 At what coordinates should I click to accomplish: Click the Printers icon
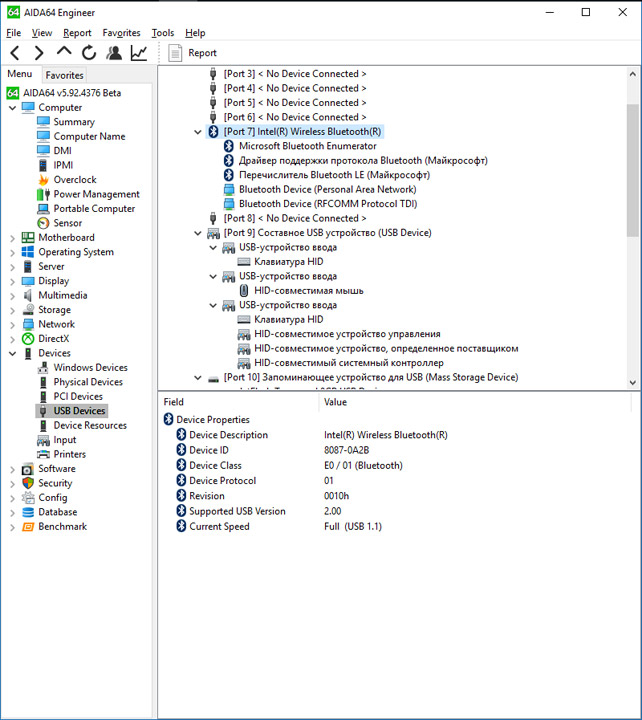point(43,454)
